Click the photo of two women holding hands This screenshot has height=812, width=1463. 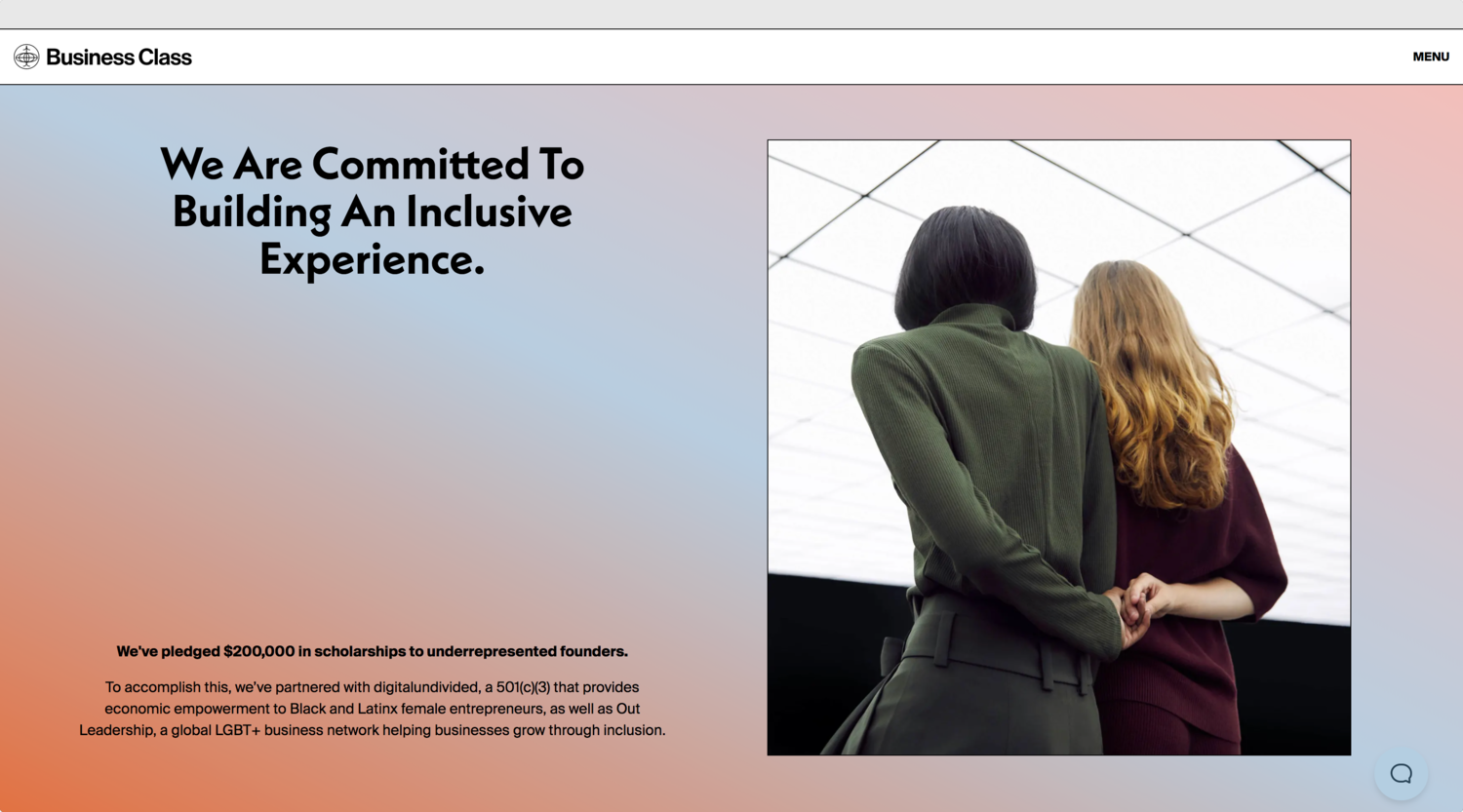1059,447
